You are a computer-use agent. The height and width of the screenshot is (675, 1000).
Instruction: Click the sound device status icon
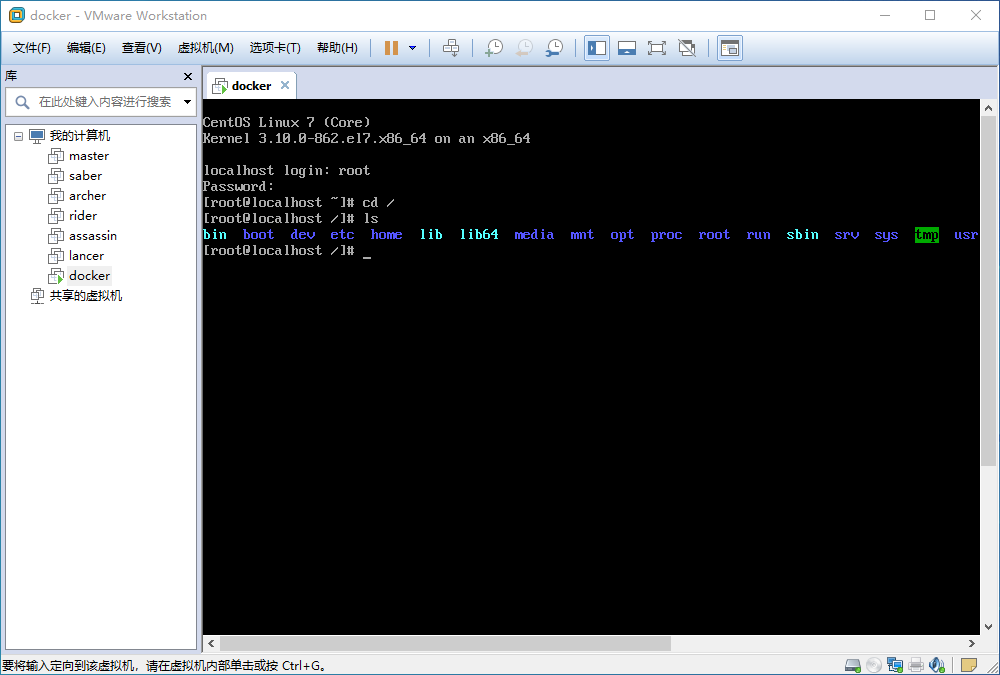[x=937, y=664]
